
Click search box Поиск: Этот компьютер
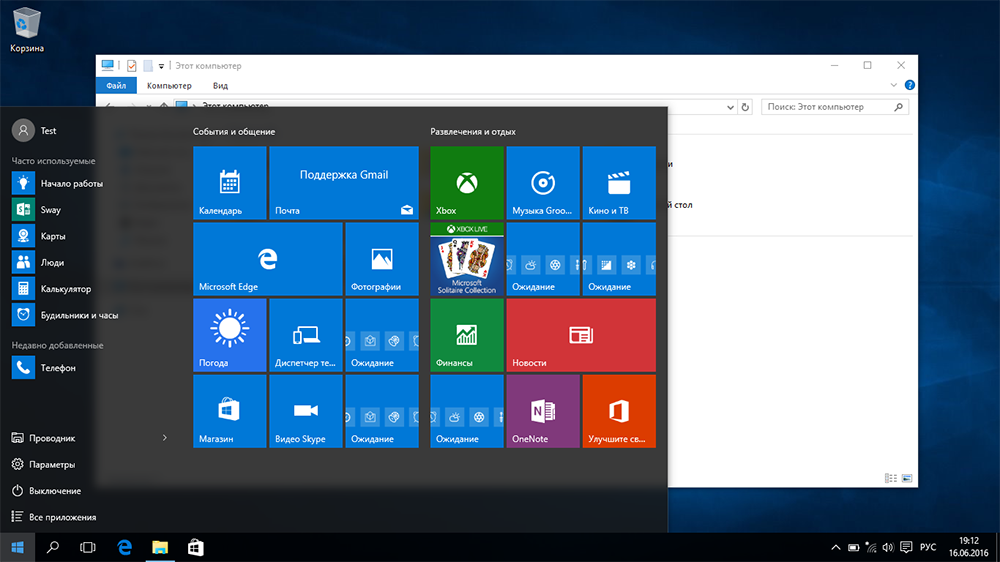click(835, 107)
